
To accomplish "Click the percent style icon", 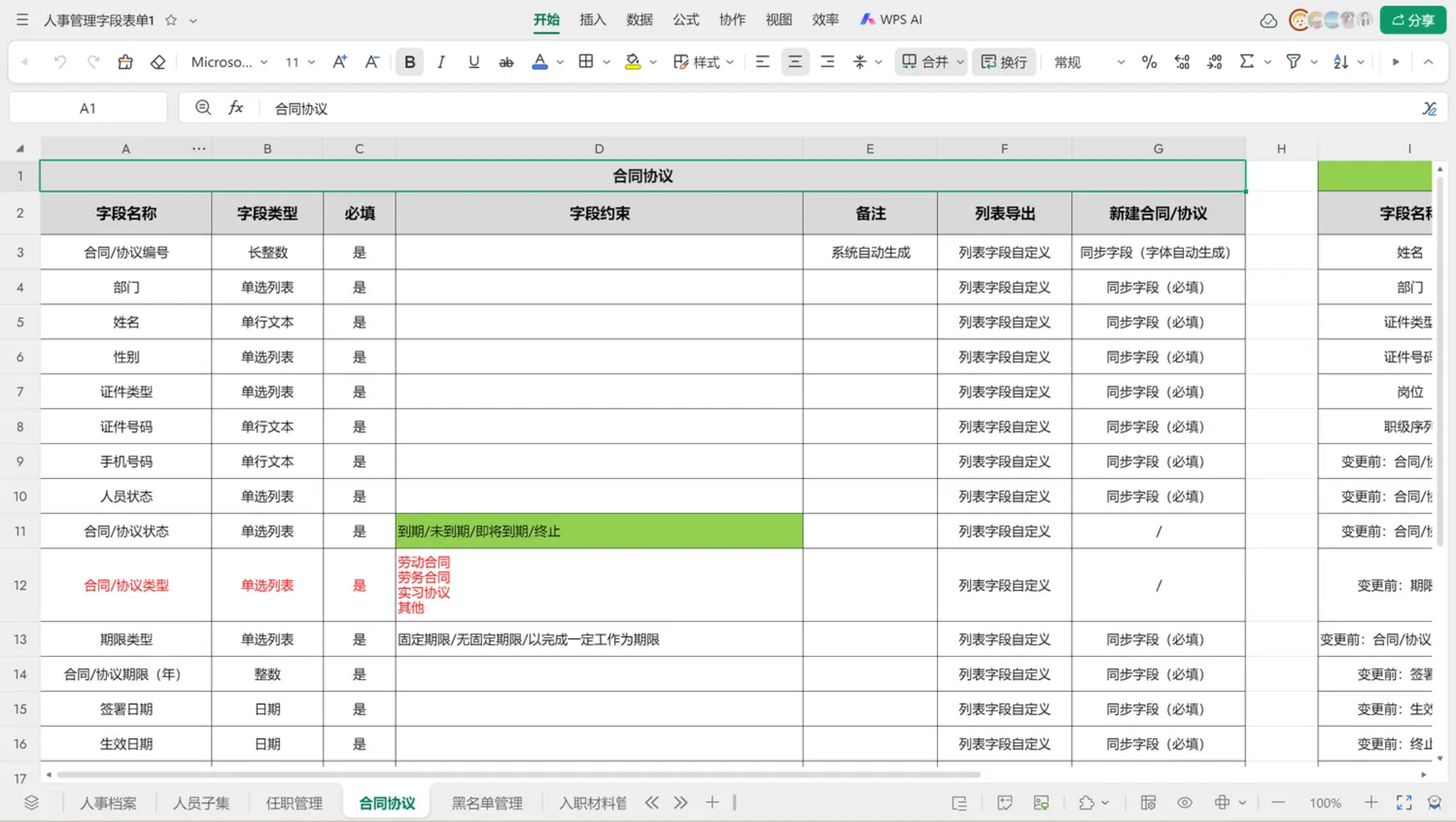I will click(1149, 62).
